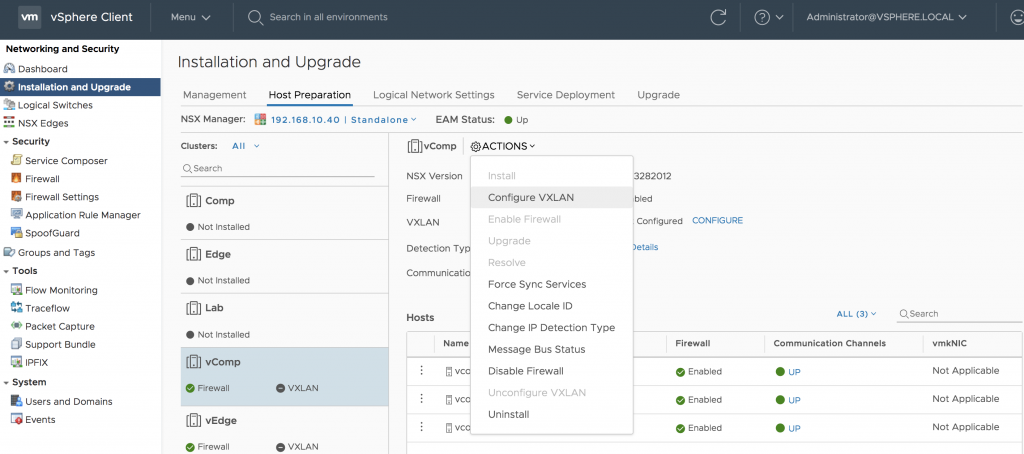Select the Lab cluster
1024x454 pixels.
[284, 320]
